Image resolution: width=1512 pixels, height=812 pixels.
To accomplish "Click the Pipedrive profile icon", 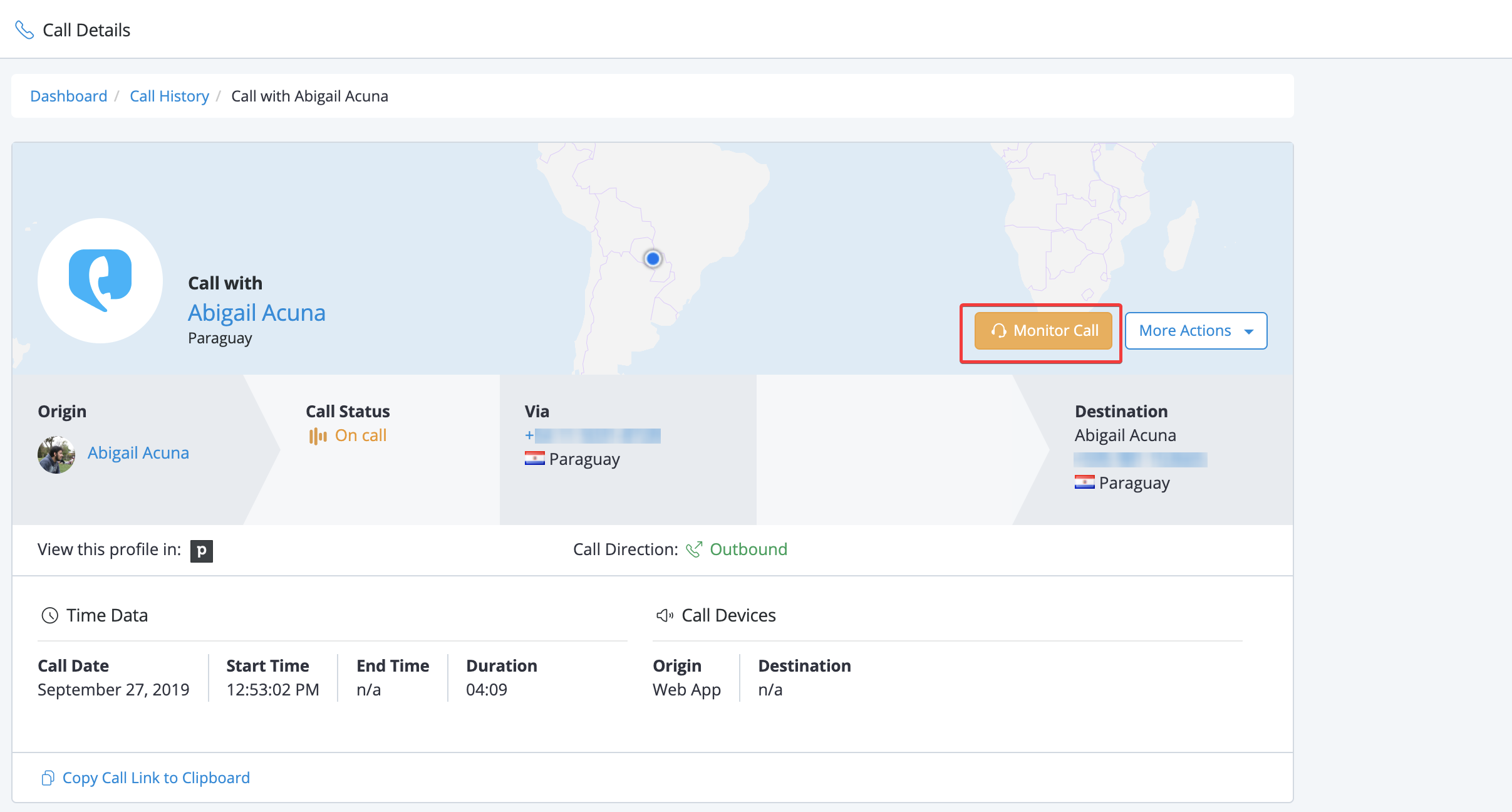I will [201, 551].
